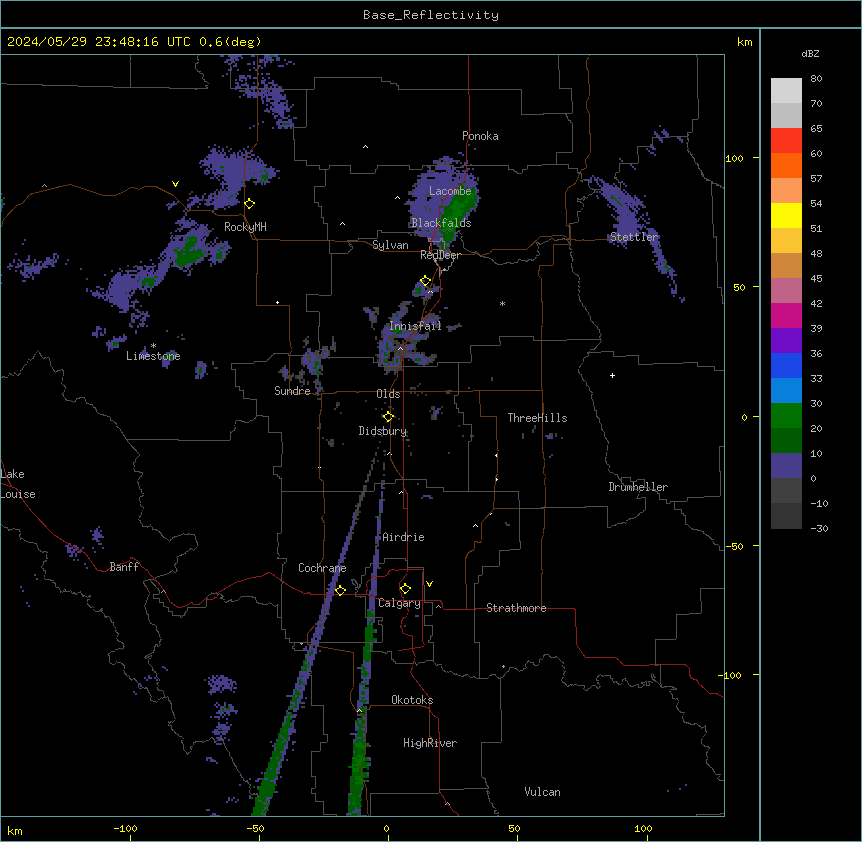The image size is (862, 842).
Task: Select the Blackfalds label
Action: tap(441, 223)
